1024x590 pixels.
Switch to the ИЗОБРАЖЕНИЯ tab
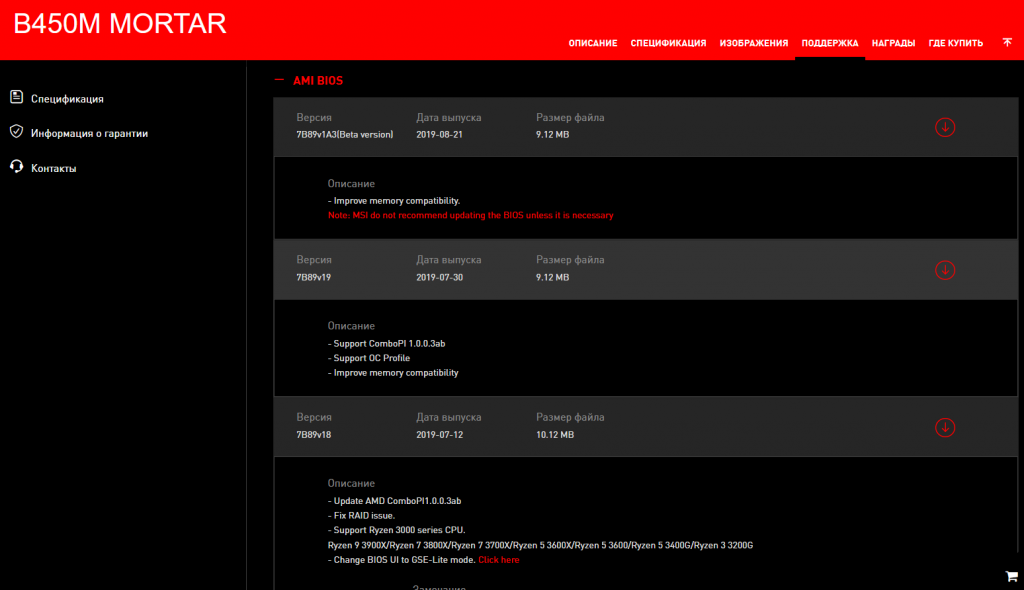[754, 43]
